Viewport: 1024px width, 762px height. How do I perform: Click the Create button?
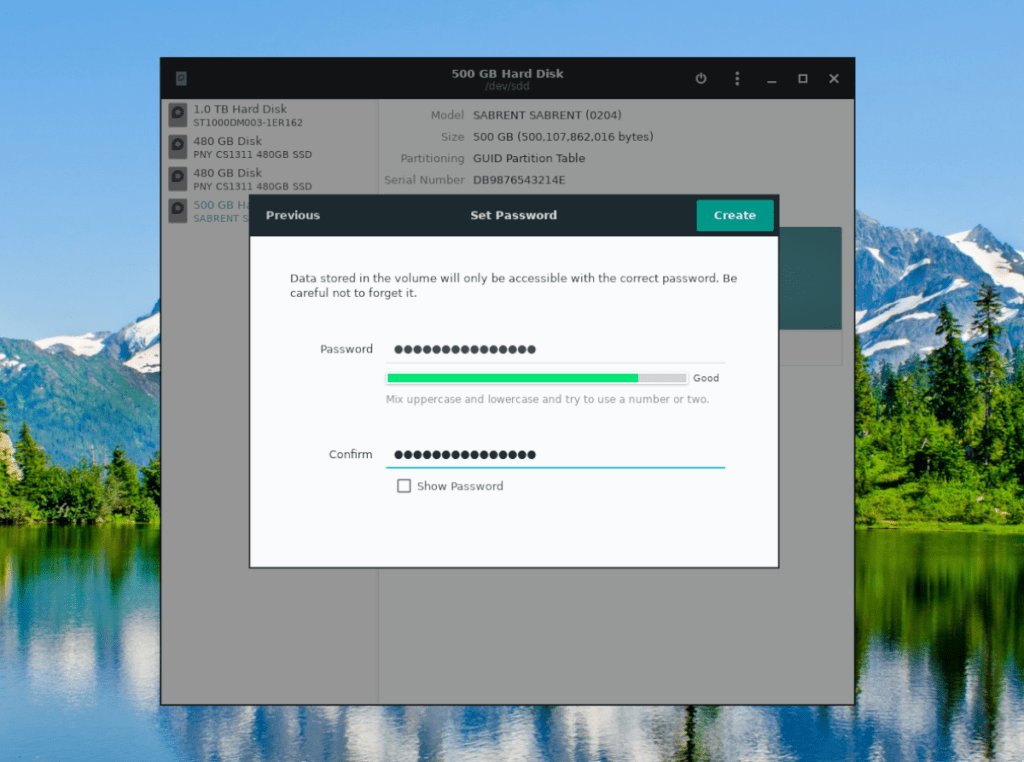[734, 215]
